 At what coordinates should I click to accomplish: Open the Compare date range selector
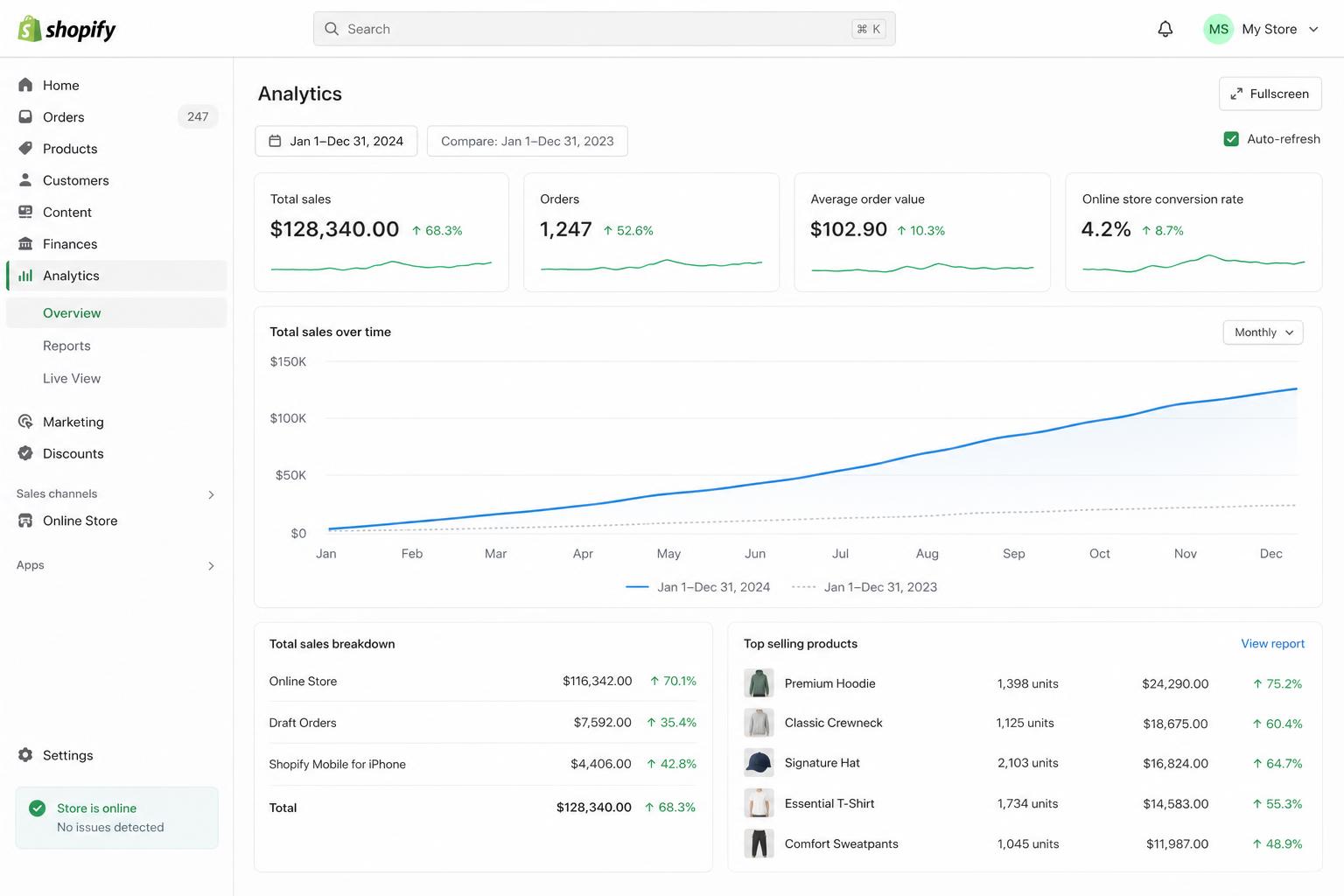[527, 141]
